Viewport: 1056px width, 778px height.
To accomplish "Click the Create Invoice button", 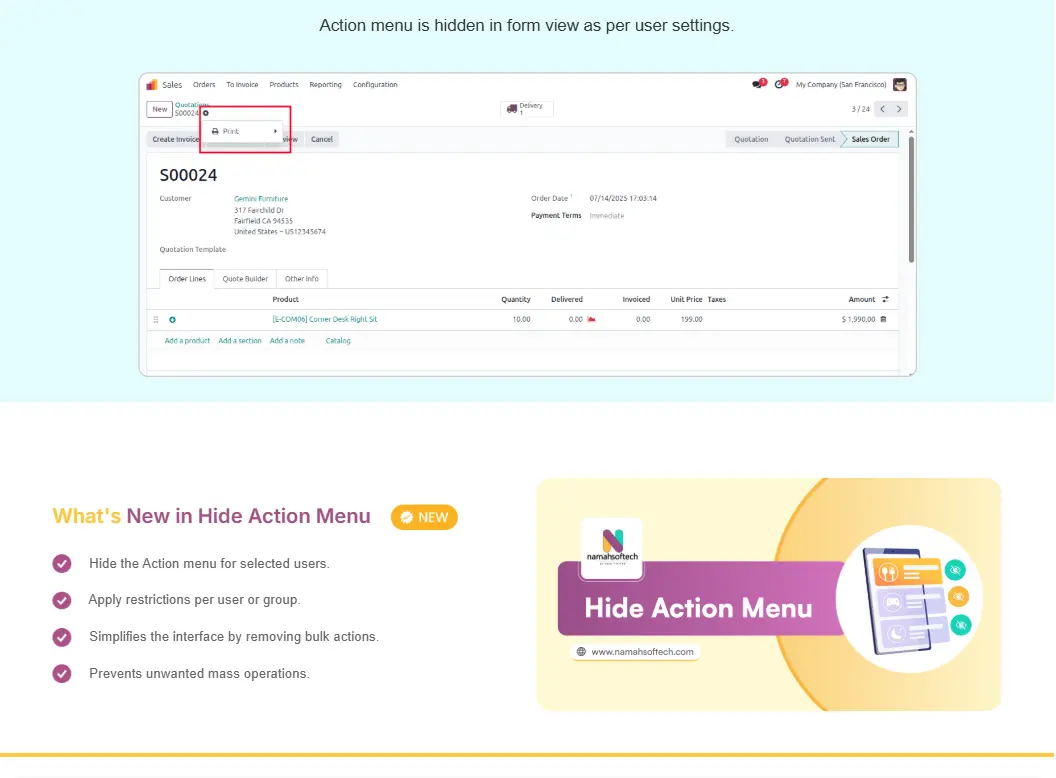I will [175, 139].
